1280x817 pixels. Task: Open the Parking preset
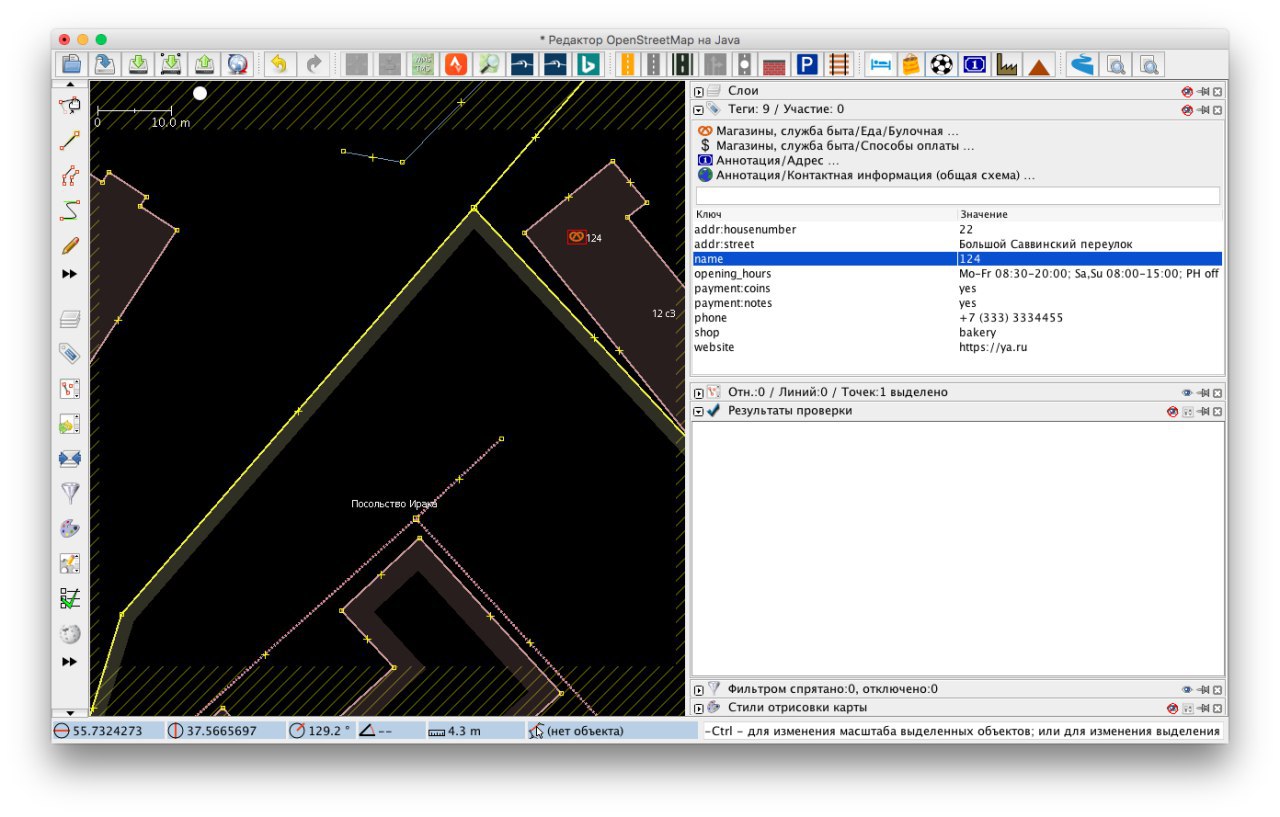(807, 64)
